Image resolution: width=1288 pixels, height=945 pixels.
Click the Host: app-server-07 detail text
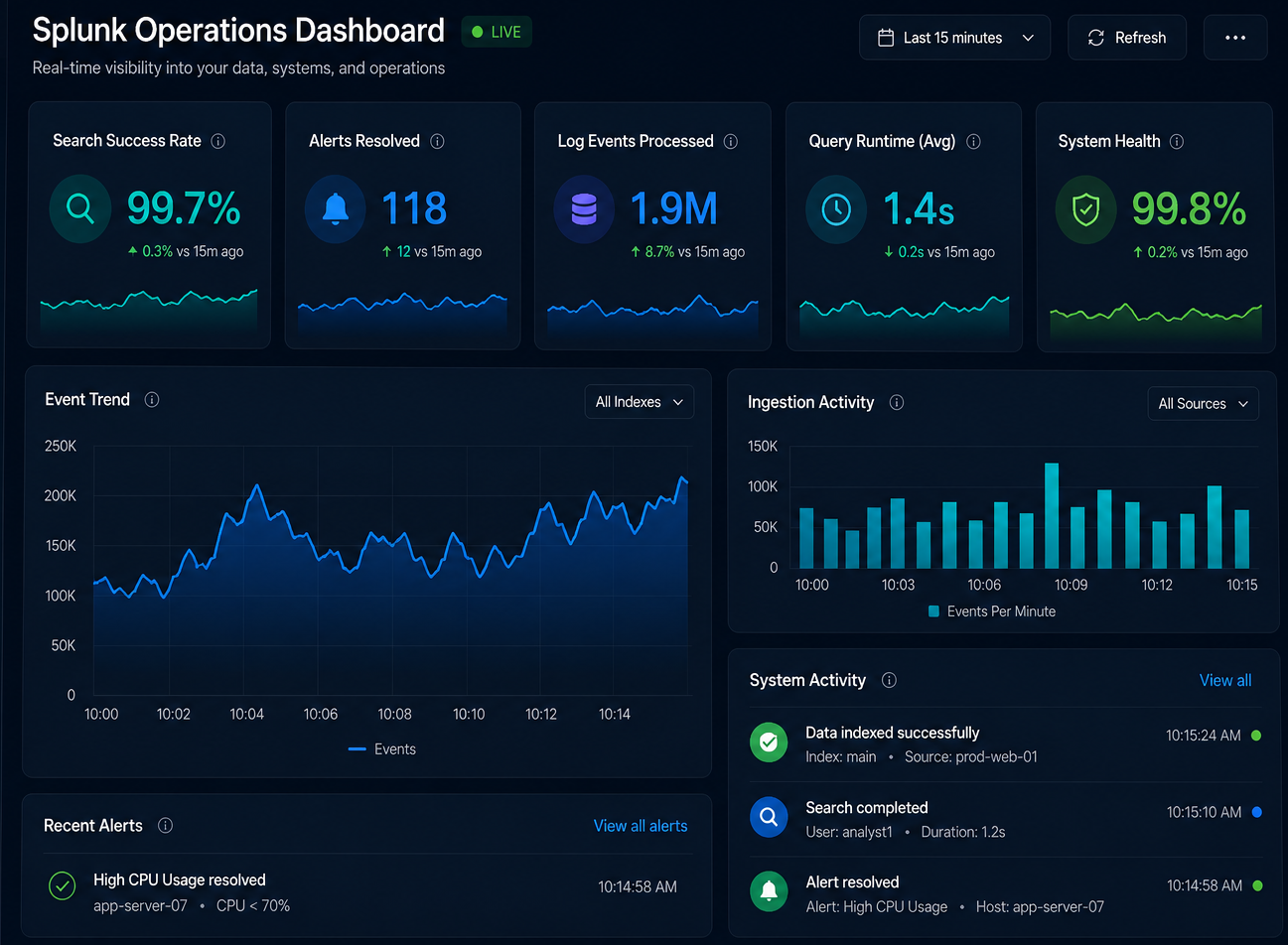click(x=1040, y=906)
